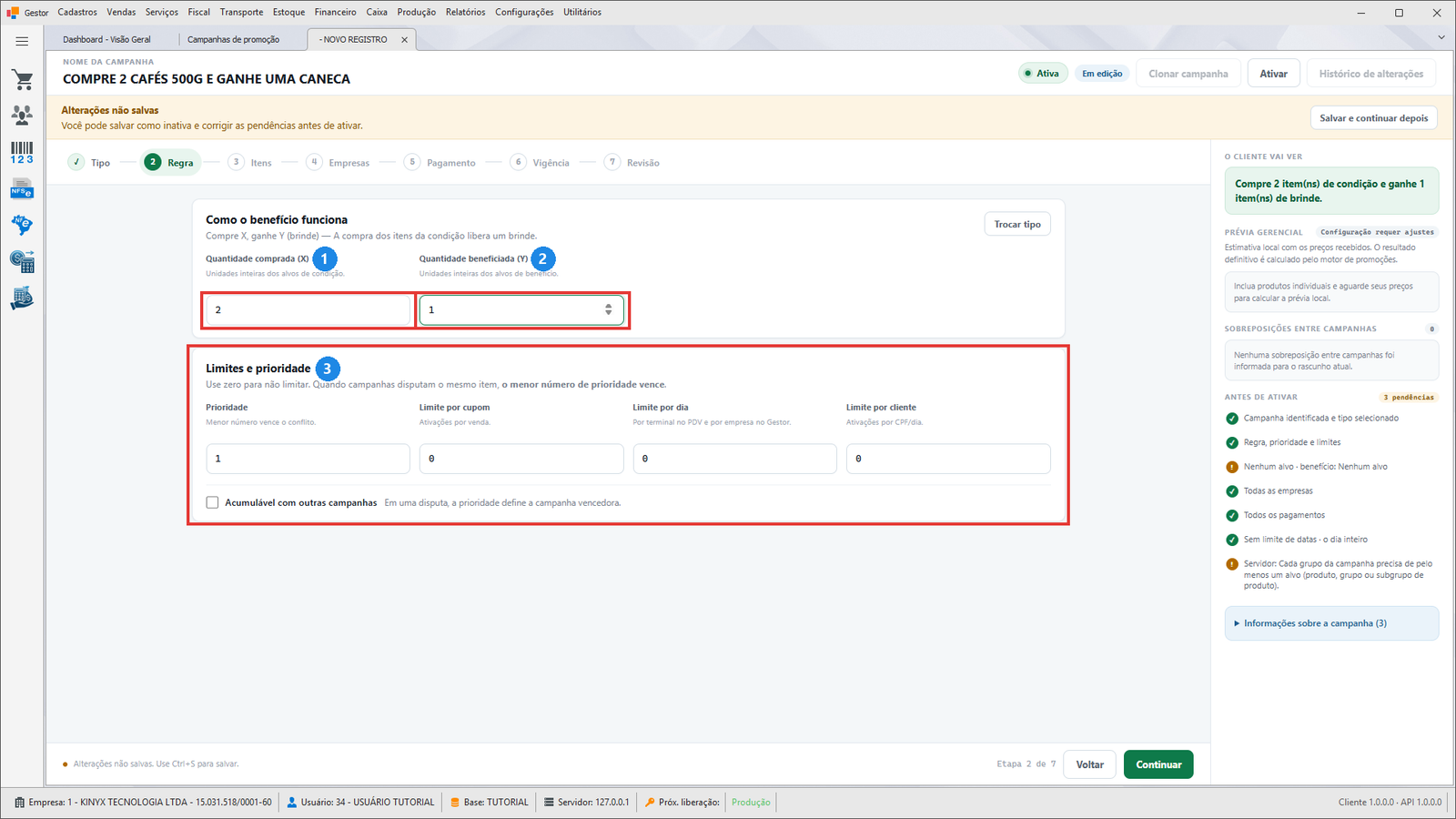
Task: Click the Continuar button
Action: pyautogui.click(x=1158, y=764)
